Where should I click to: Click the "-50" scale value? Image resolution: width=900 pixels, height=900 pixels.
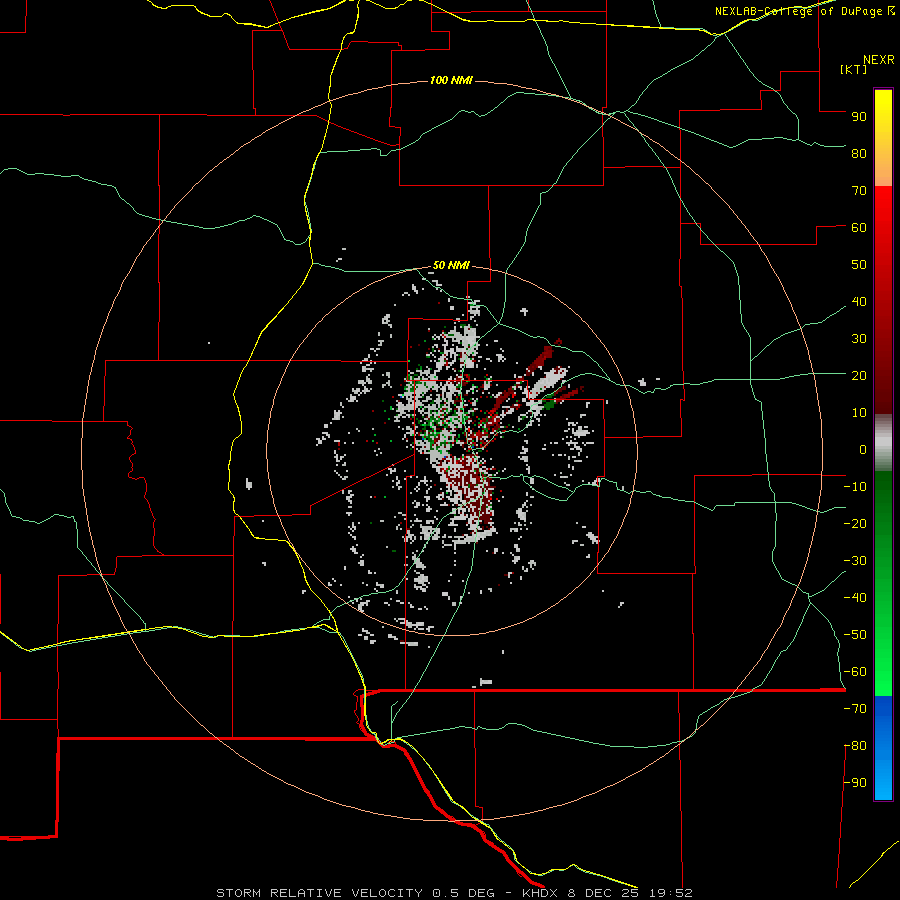tap(855, 635)
